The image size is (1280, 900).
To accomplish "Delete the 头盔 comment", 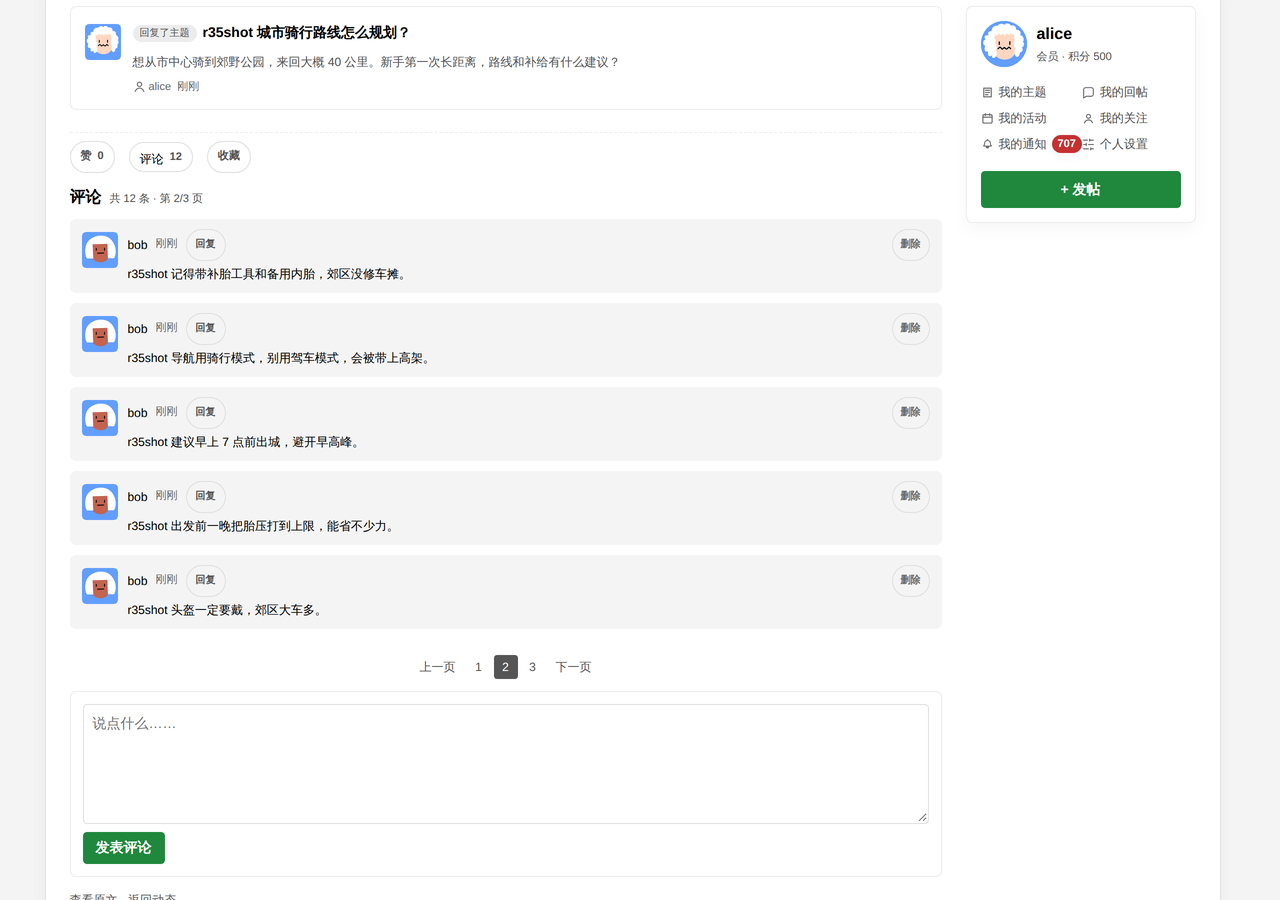I will click(911, 581).
